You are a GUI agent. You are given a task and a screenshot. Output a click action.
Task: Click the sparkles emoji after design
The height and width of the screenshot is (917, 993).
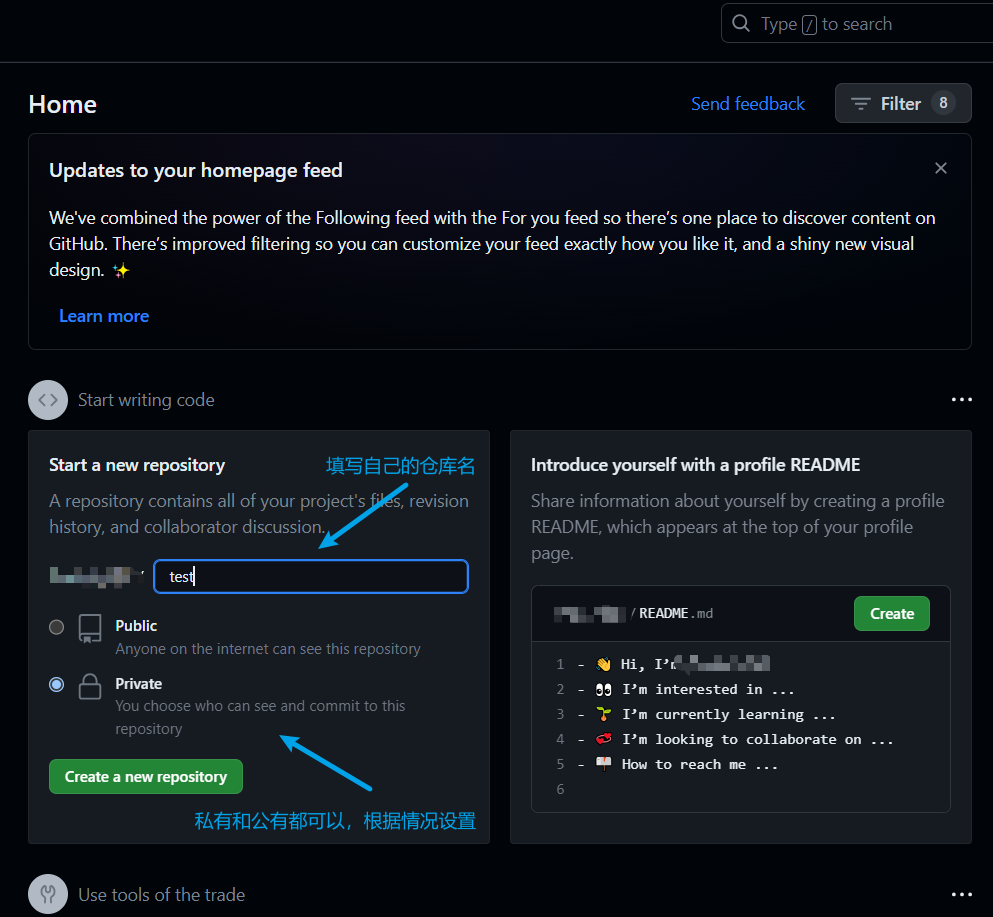[x=120, y=271]
